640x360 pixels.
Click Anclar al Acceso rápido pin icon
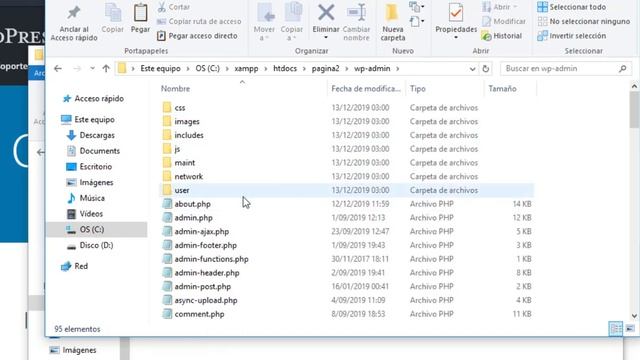click(74, 13)
